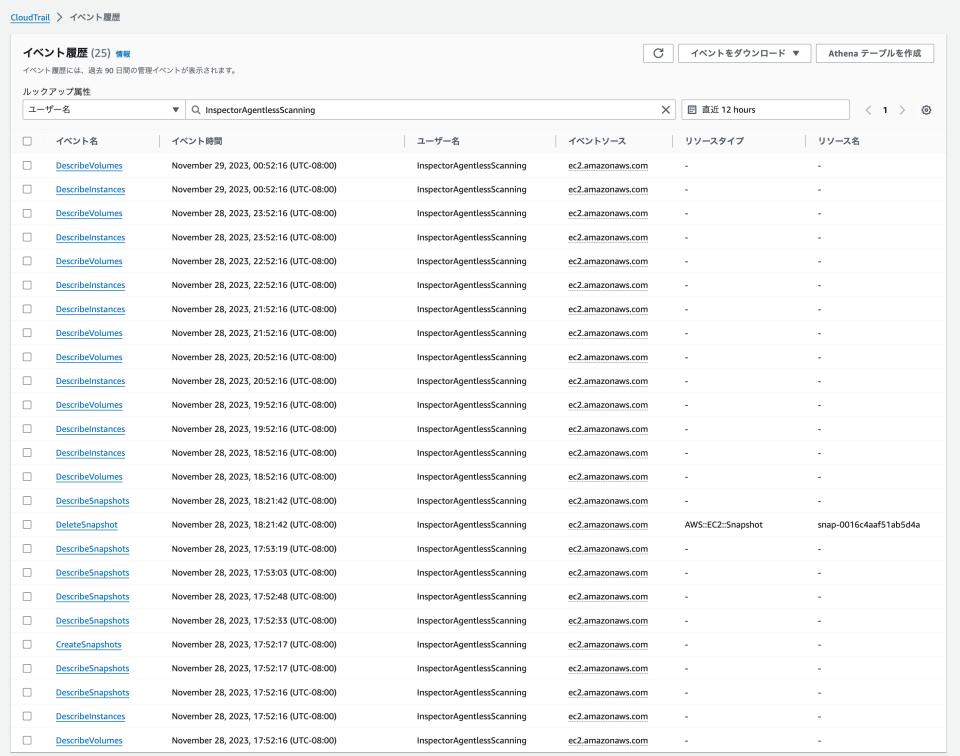Open the ユーザー名 lookup attribute dropdown
The height and width of the screenshot is (756, 960).
coord(103,110)
